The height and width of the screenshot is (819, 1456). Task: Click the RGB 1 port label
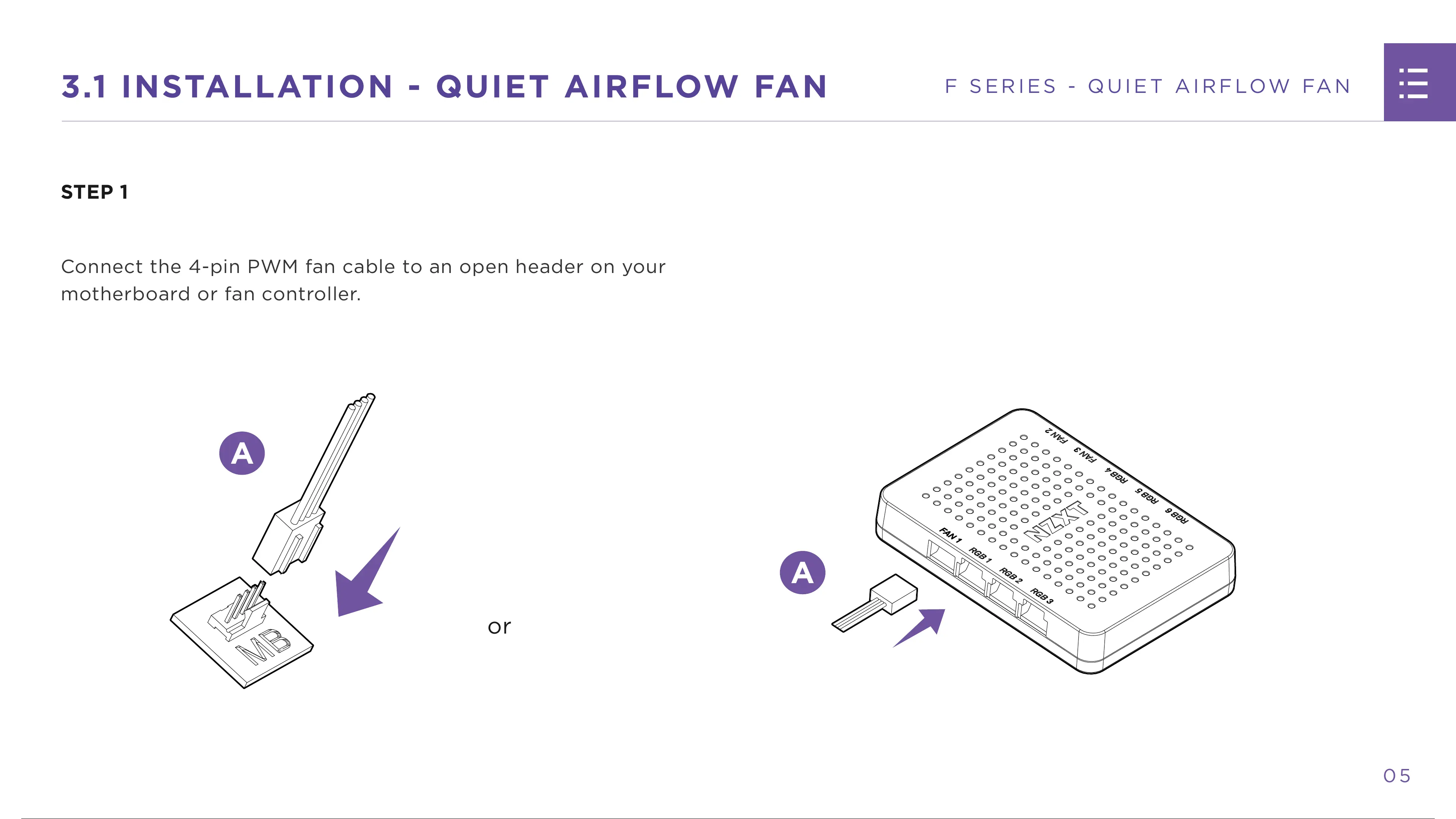click(x=980, y=554)
